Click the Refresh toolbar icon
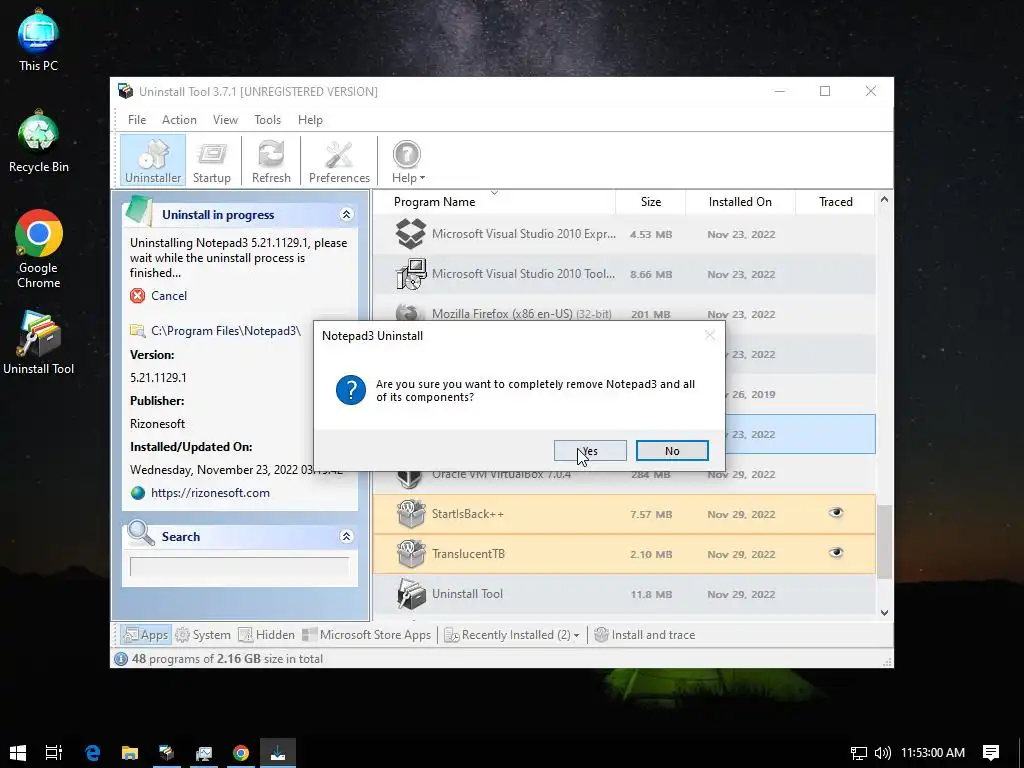1024x768 pixels. [271, 161]
